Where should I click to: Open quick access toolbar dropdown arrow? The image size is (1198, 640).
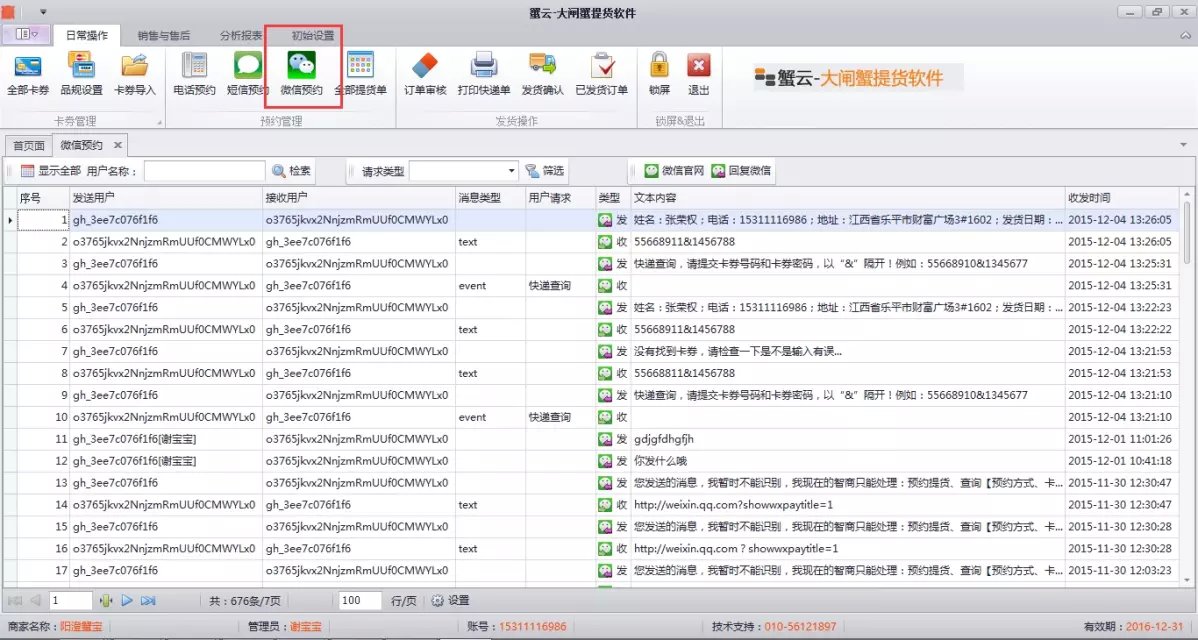43,11
